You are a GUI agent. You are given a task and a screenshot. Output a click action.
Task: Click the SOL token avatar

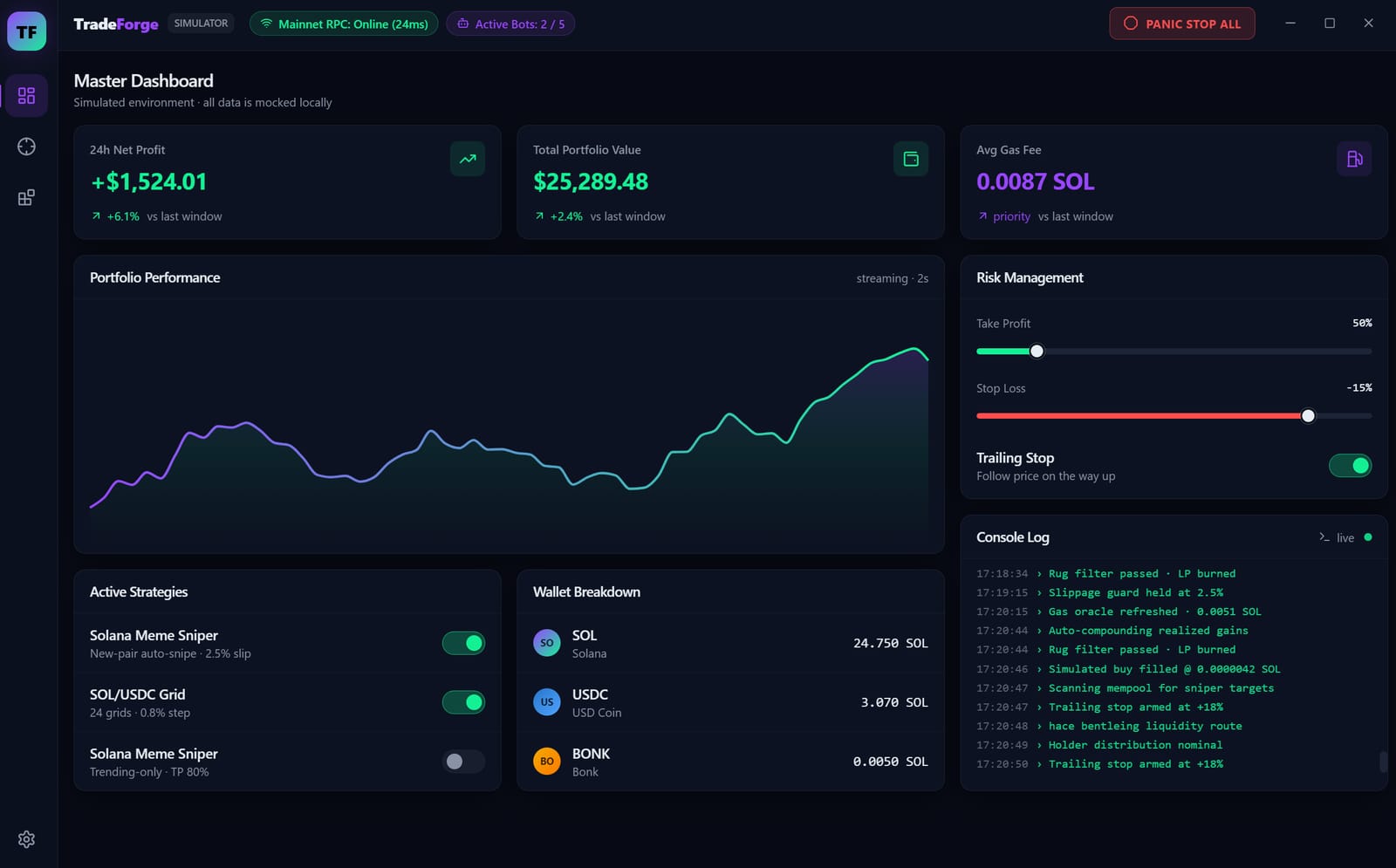pyautogui.click(x=547, y=643)
